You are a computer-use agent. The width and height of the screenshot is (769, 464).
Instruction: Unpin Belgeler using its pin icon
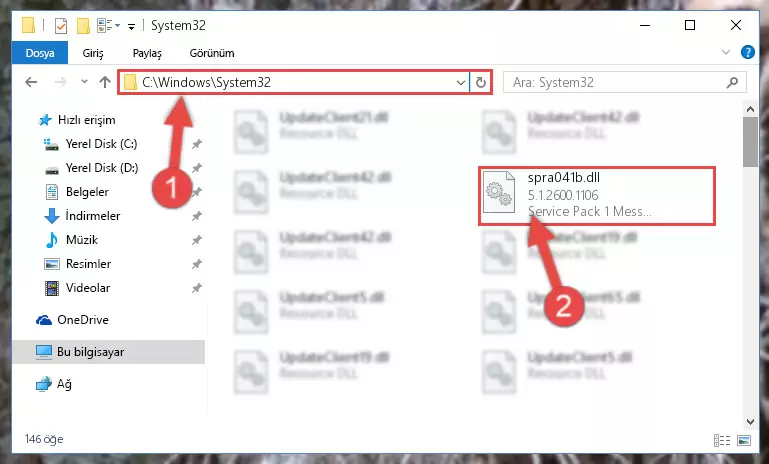pyautogui.click(x=197, y=192)
